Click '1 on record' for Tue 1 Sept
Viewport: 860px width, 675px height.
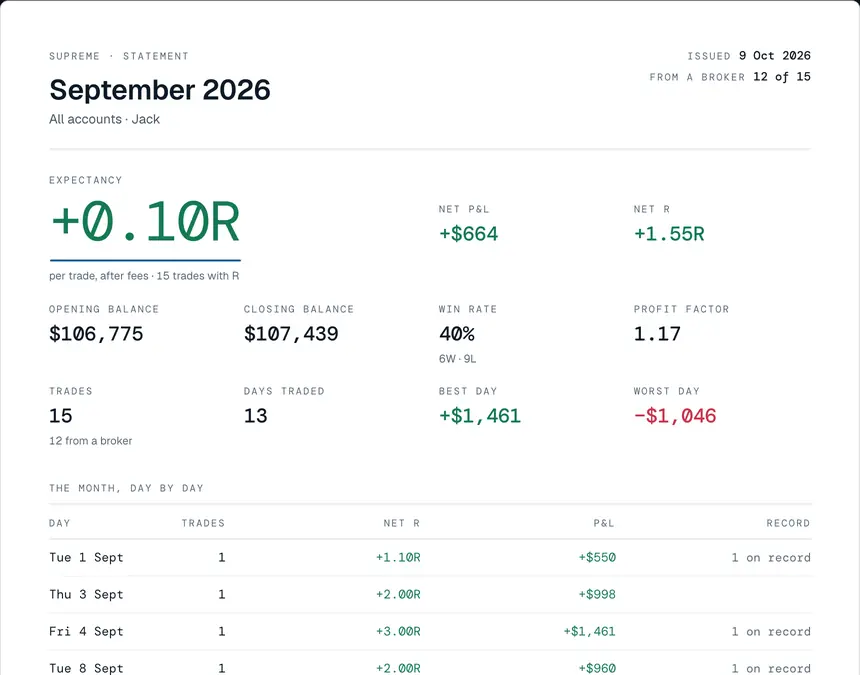click(771, 558)
